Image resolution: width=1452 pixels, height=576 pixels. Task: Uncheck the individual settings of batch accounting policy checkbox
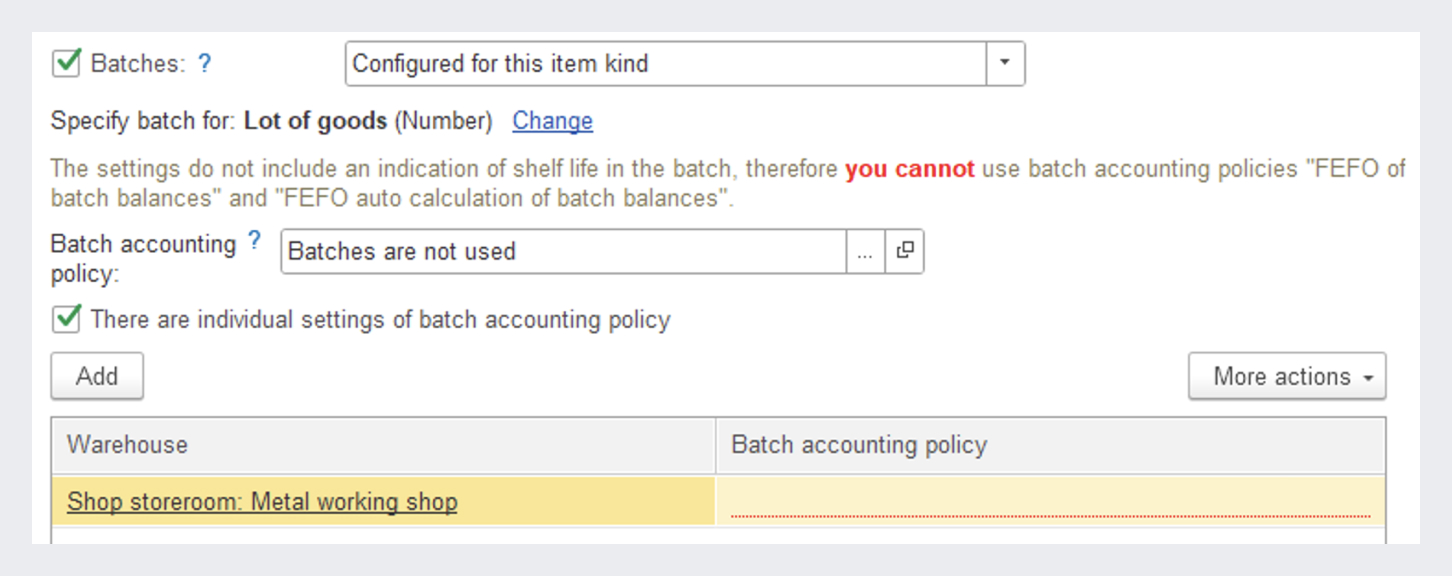[66, 319]
